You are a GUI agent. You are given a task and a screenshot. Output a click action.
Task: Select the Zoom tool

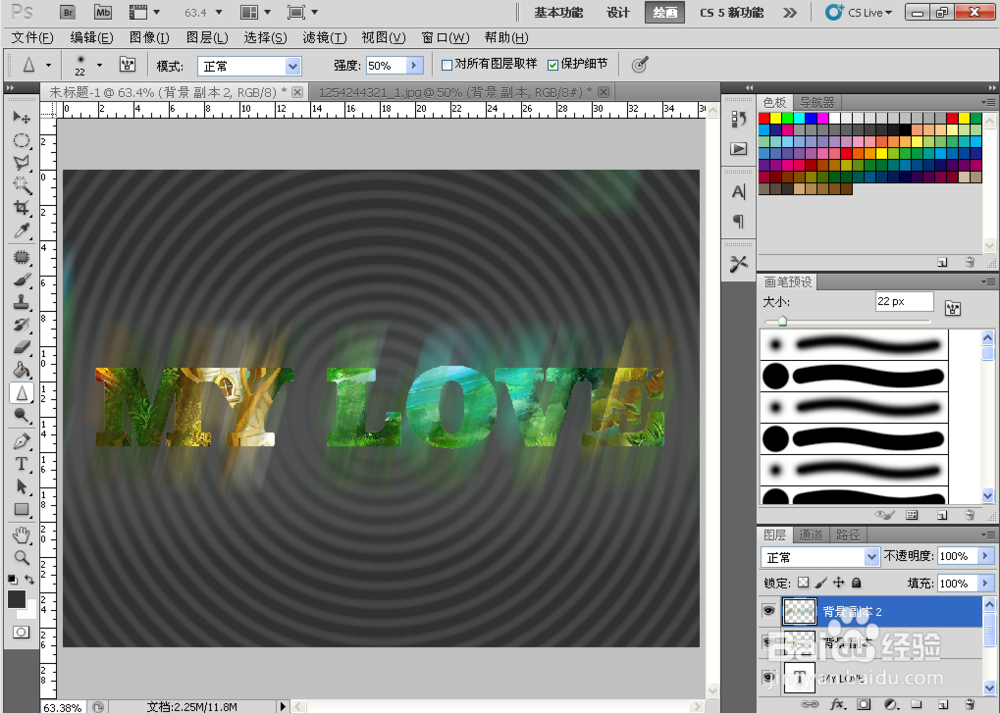click(x=22, y=558)
